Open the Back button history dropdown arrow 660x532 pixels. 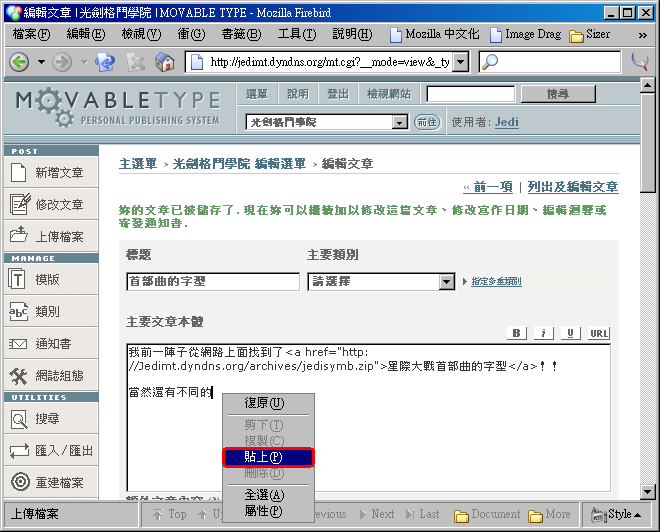(41, 62)
